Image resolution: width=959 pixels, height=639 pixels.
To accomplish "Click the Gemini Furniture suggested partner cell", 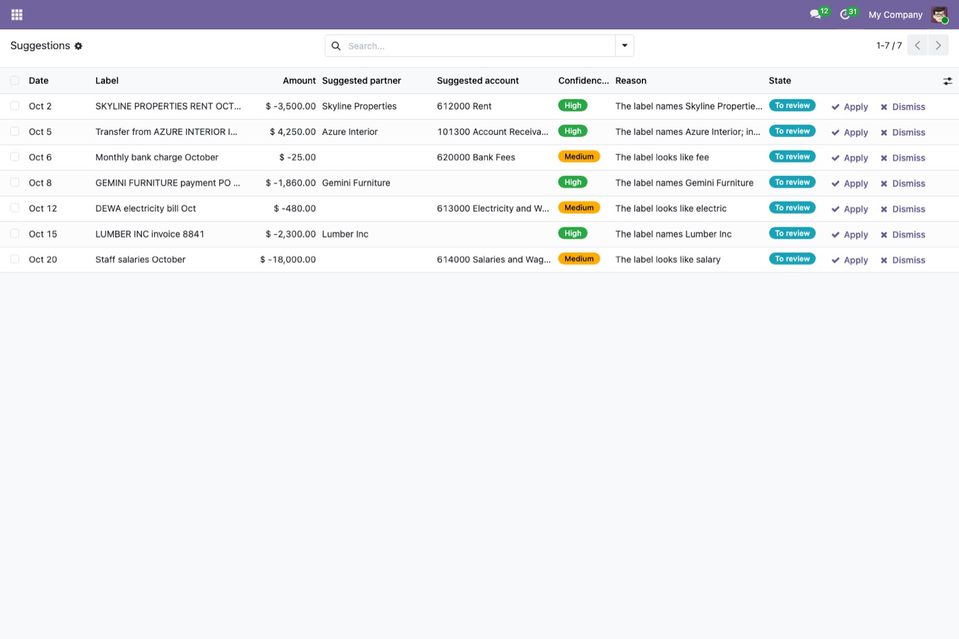I will [356, 183].
